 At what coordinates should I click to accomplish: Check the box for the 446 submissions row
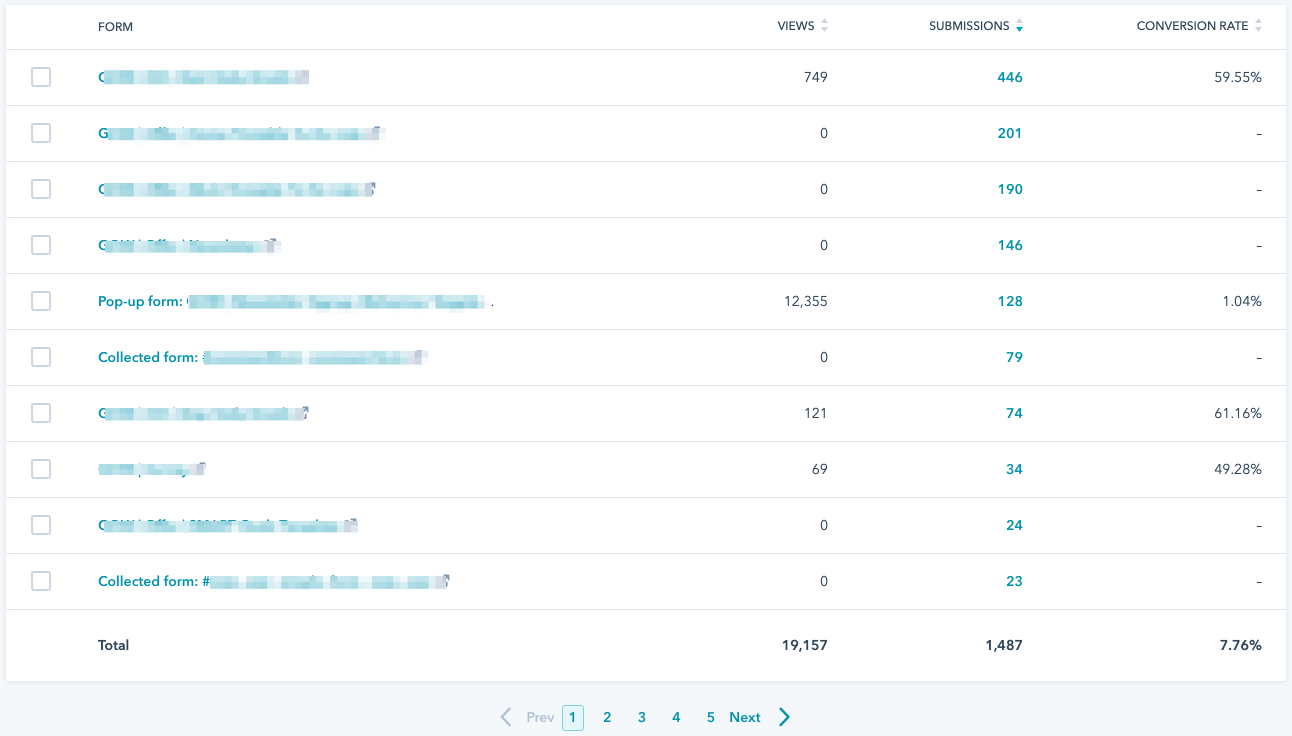click(41, 77)
